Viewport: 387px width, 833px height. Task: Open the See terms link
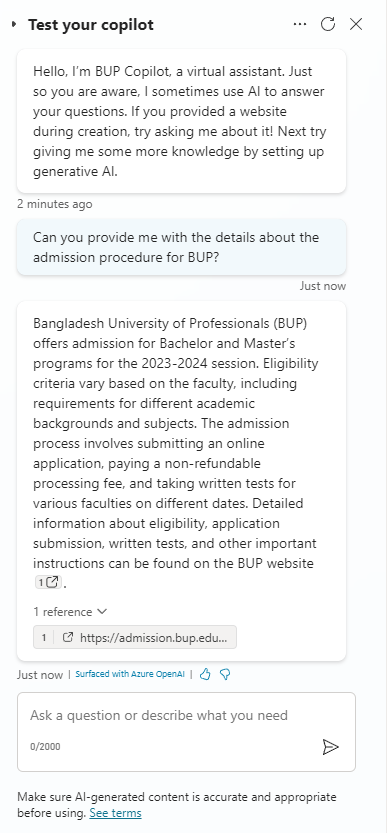[x=115, y=813]
